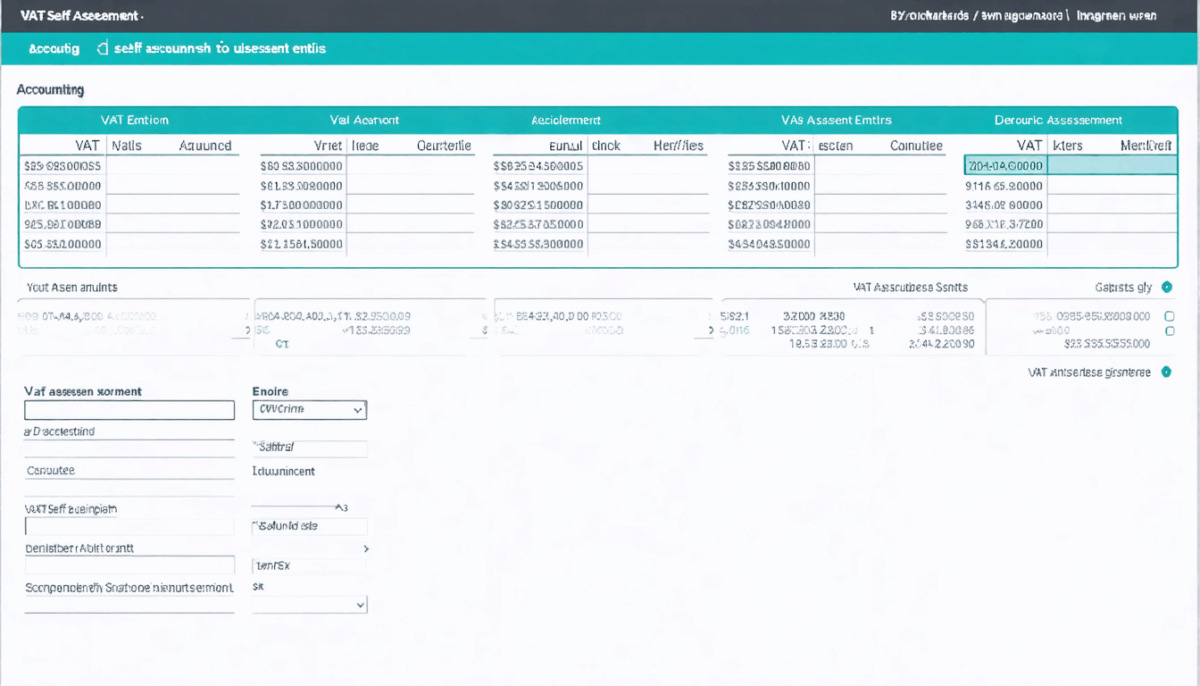Click the 'Ingnen wren' text in top bar

[x=1116, y=16]
